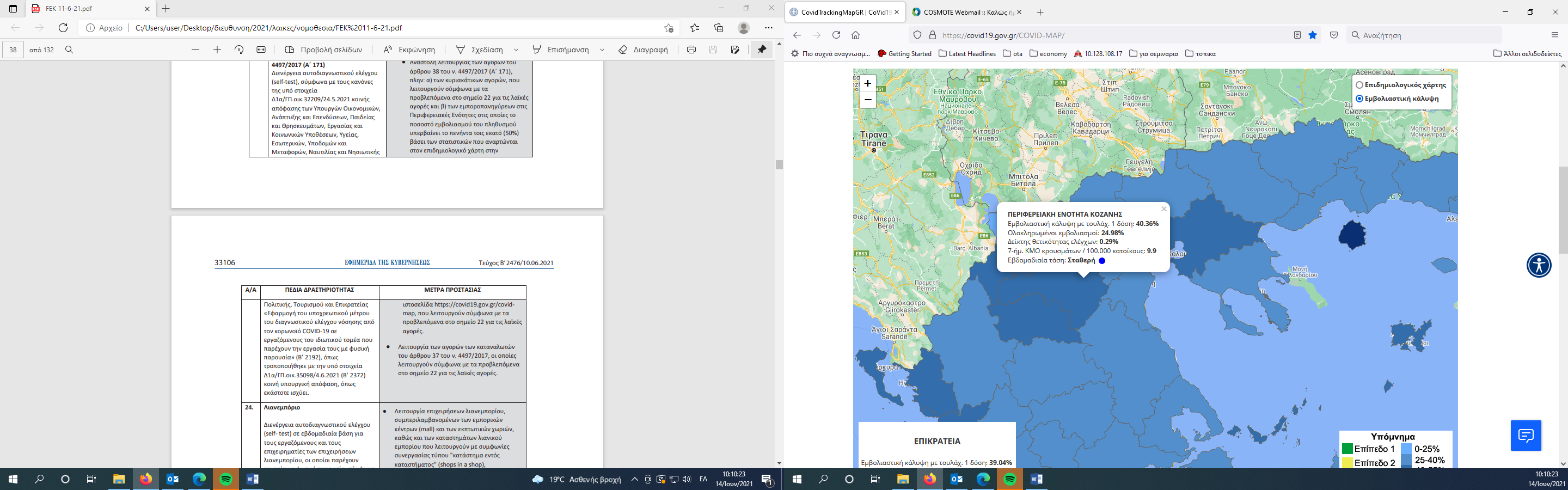
Task: Click the Προβολή σελίδων button
Action: coord(324,50)
